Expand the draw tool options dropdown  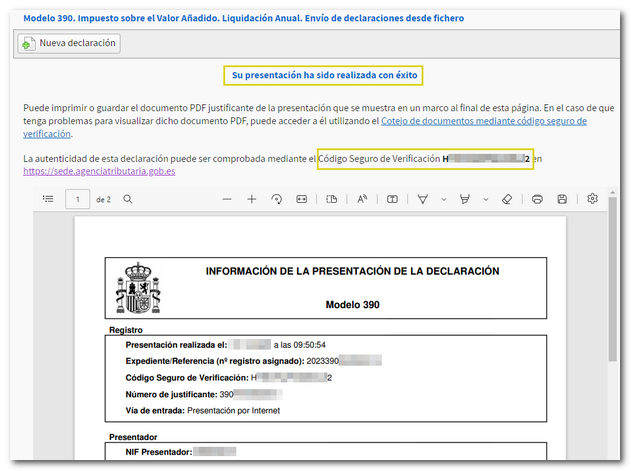coord(444,199)
